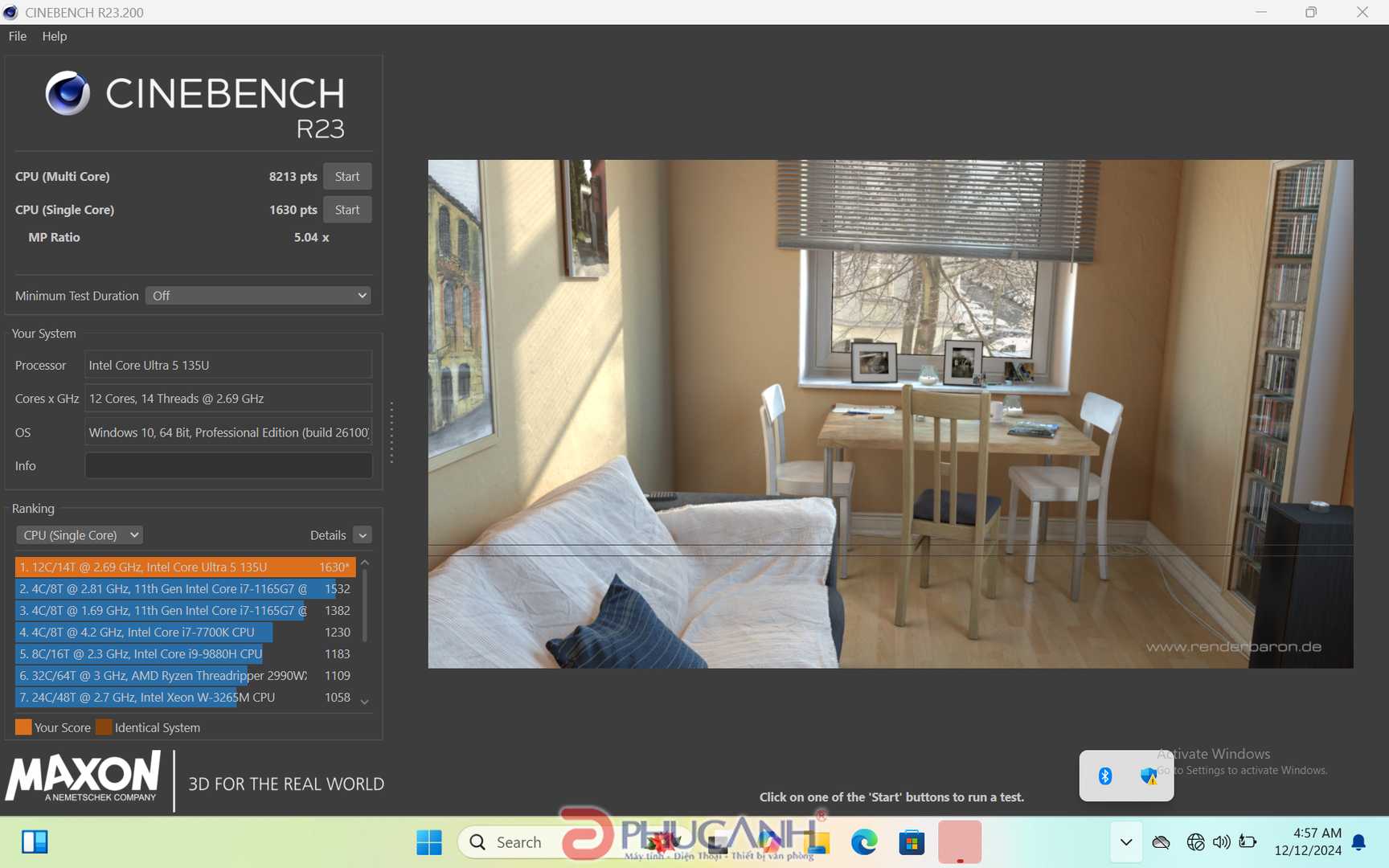
Task: Click the 8213 pts multi core score
Action: coord(293,176)
